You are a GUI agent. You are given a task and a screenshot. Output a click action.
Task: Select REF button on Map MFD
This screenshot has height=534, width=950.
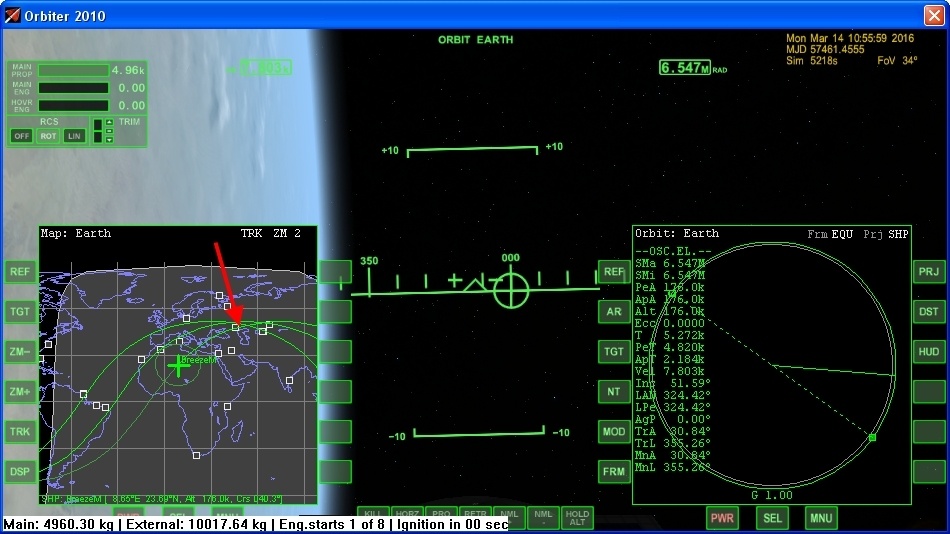pos(19,272)
